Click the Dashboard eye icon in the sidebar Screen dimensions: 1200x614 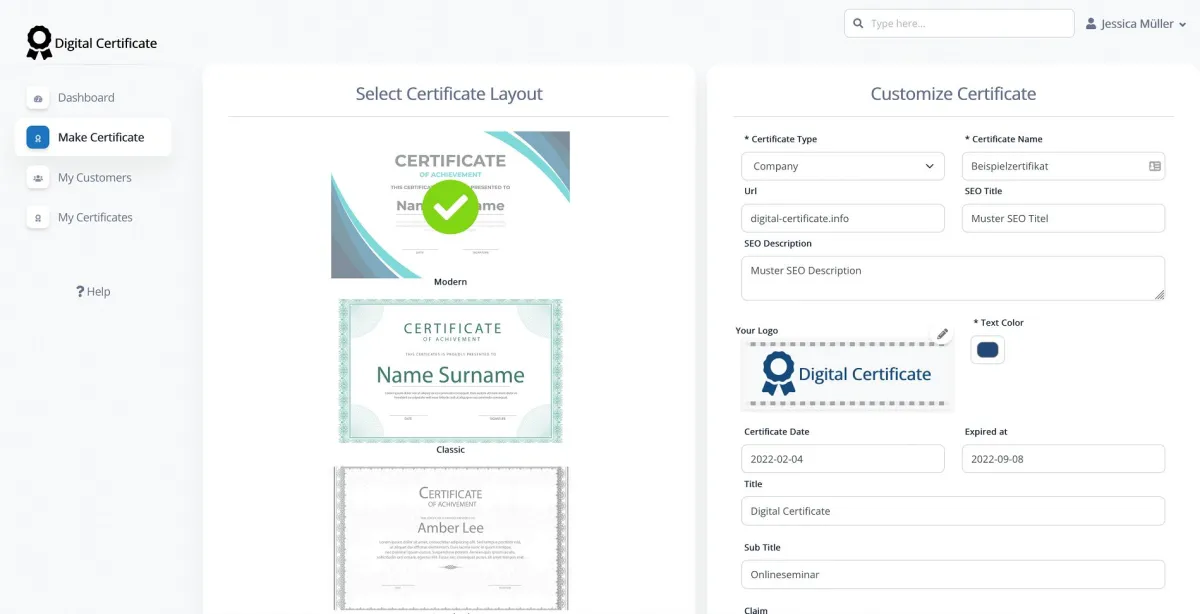37,97
